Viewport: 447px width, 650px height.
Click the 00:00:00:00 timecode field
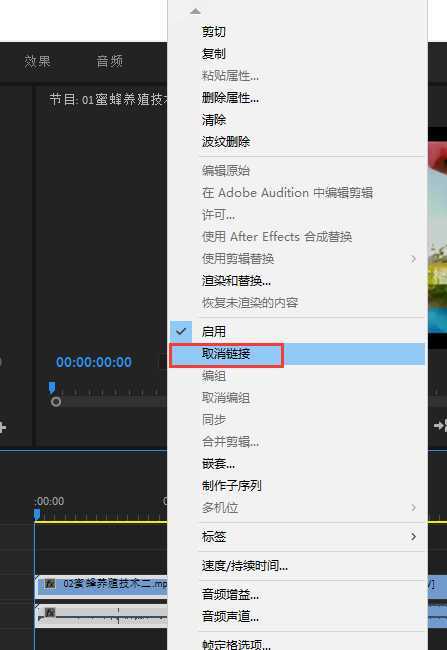(94, 362)
